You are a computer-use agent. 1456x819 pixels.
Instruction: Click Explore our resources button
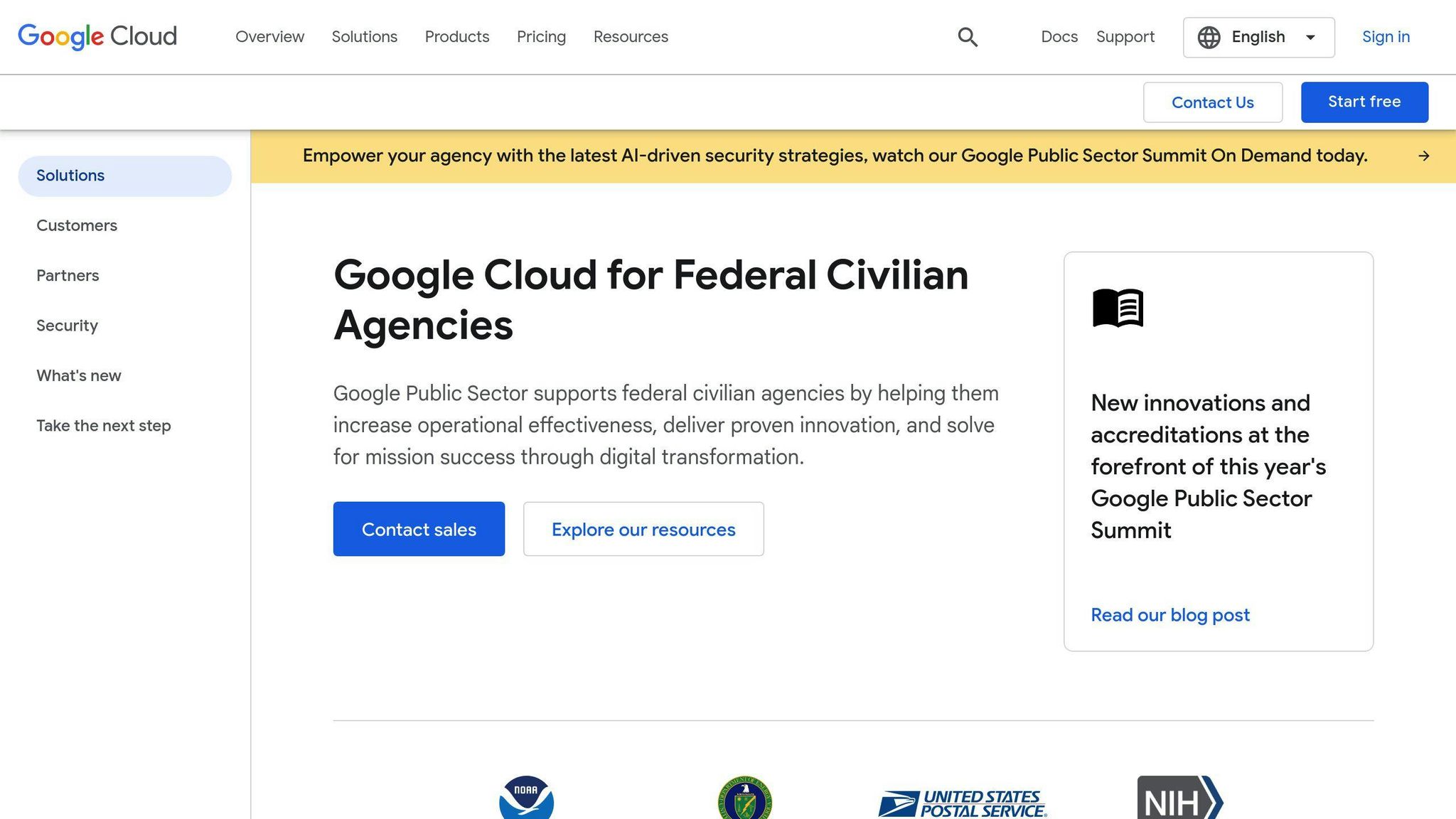pos(643,529)
